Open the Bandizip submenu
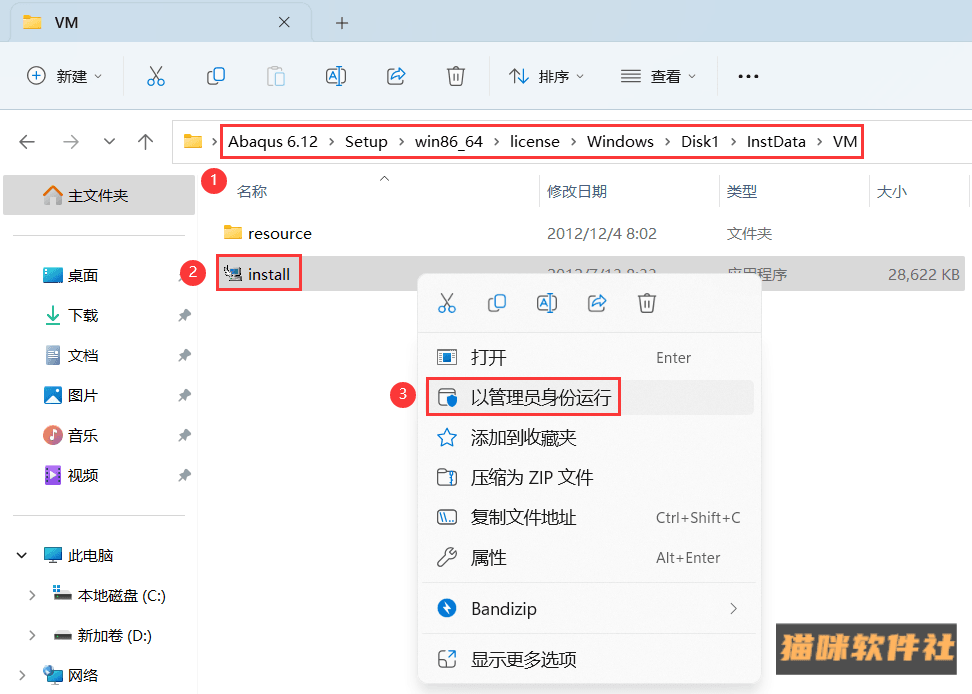Viewport: 972px width, 694px height. 590,608
